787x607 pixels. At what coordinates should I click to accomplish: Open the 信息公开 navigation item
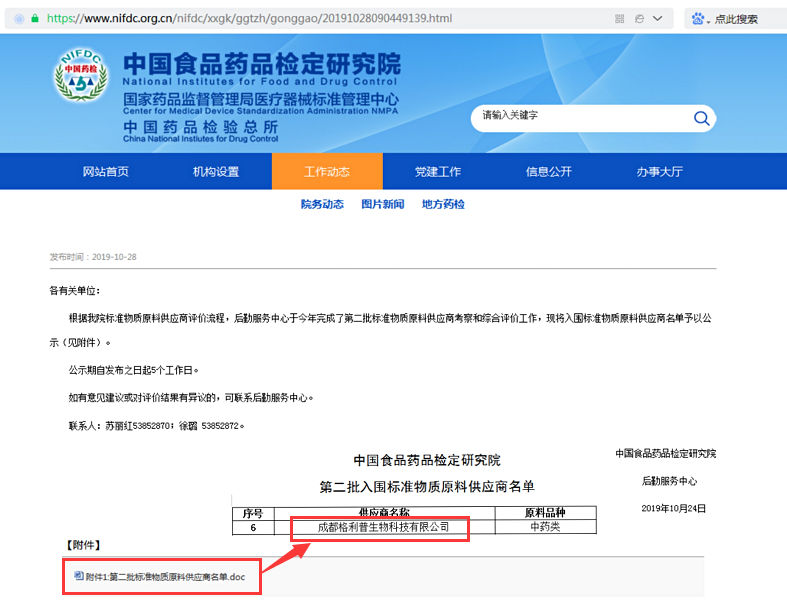click(x=549, y=171)
